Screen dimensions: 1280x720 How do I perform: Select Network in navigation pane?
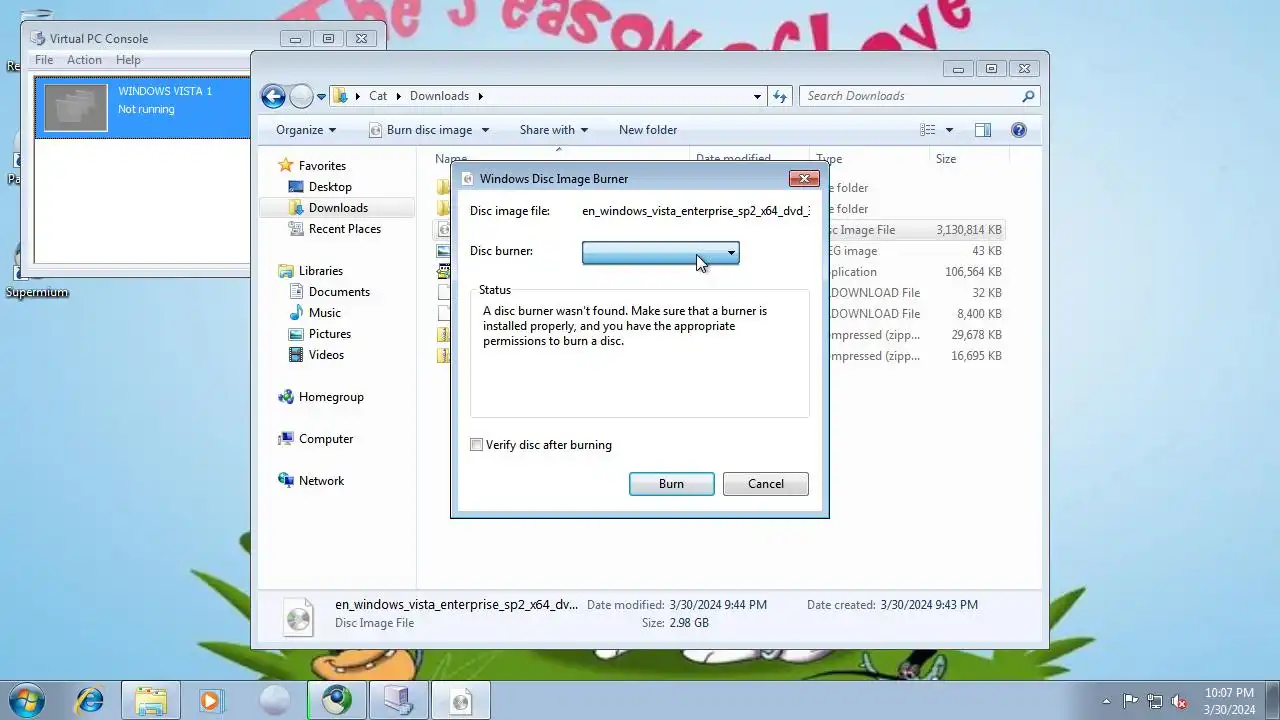coord(321,481)
